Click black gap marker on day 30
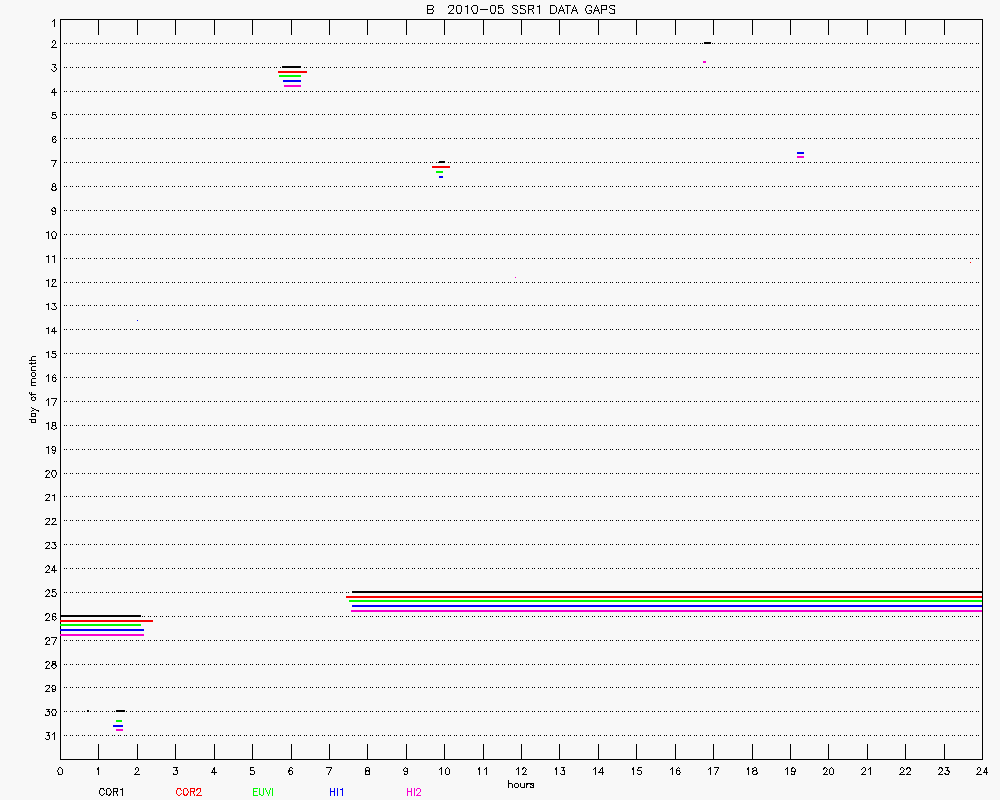Screen dimensions: 1000x800 pyautogui.click(x=120, y=711)
